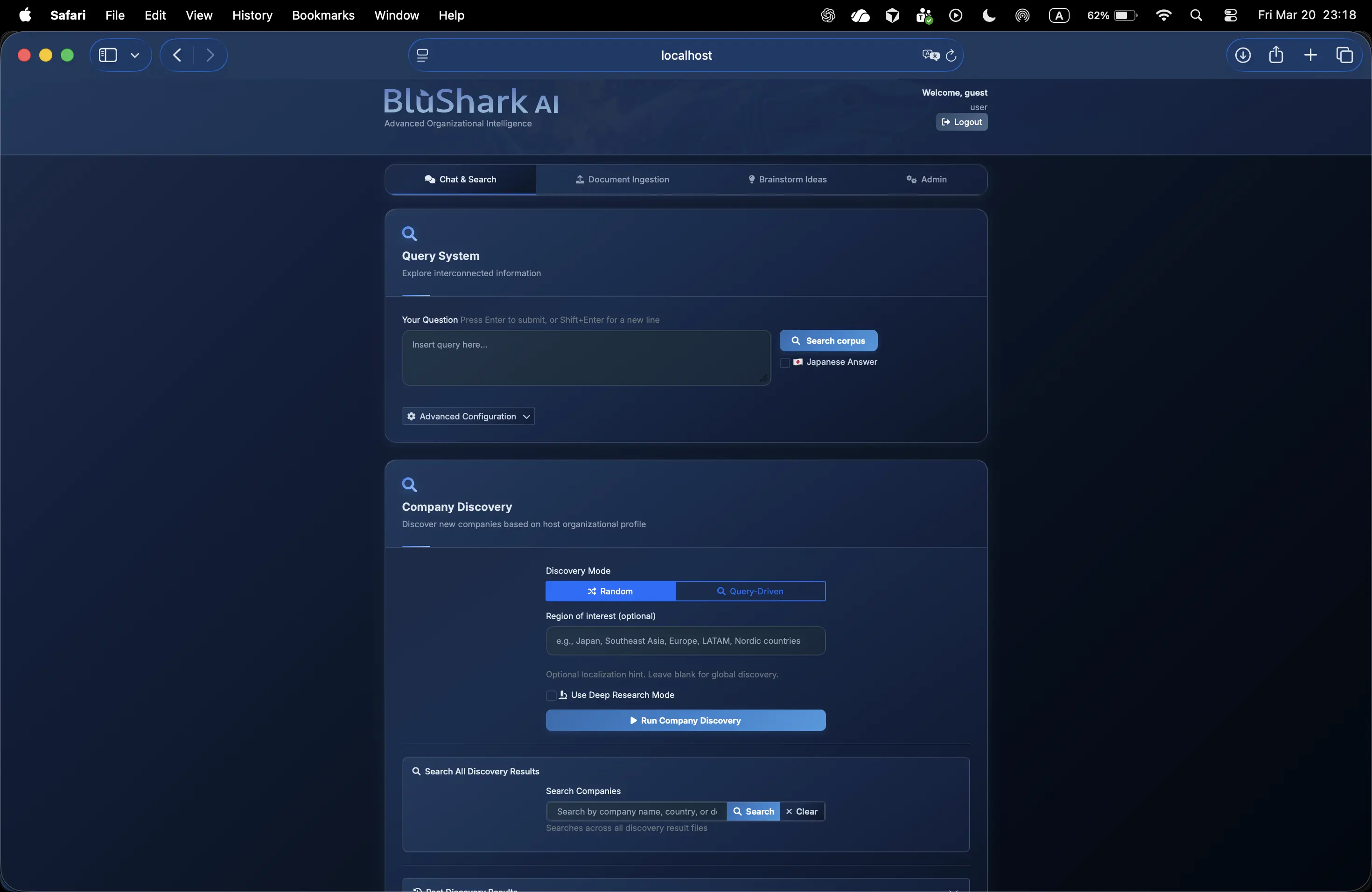Open the Document Ingestion tab
The height and width of the screenshot is (892, 1372).
pos(623,179)
